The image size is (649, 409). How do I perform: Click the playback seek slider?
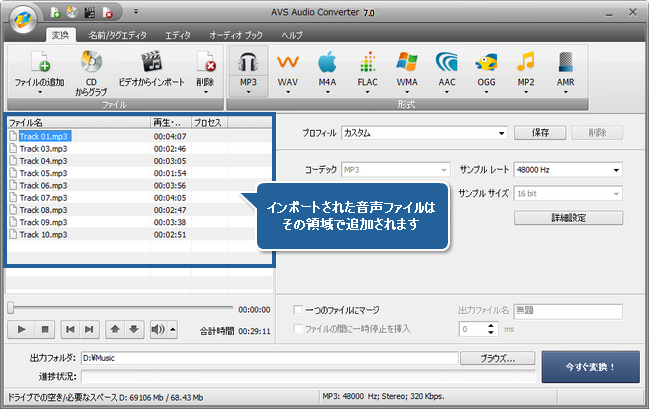point(120,309)
